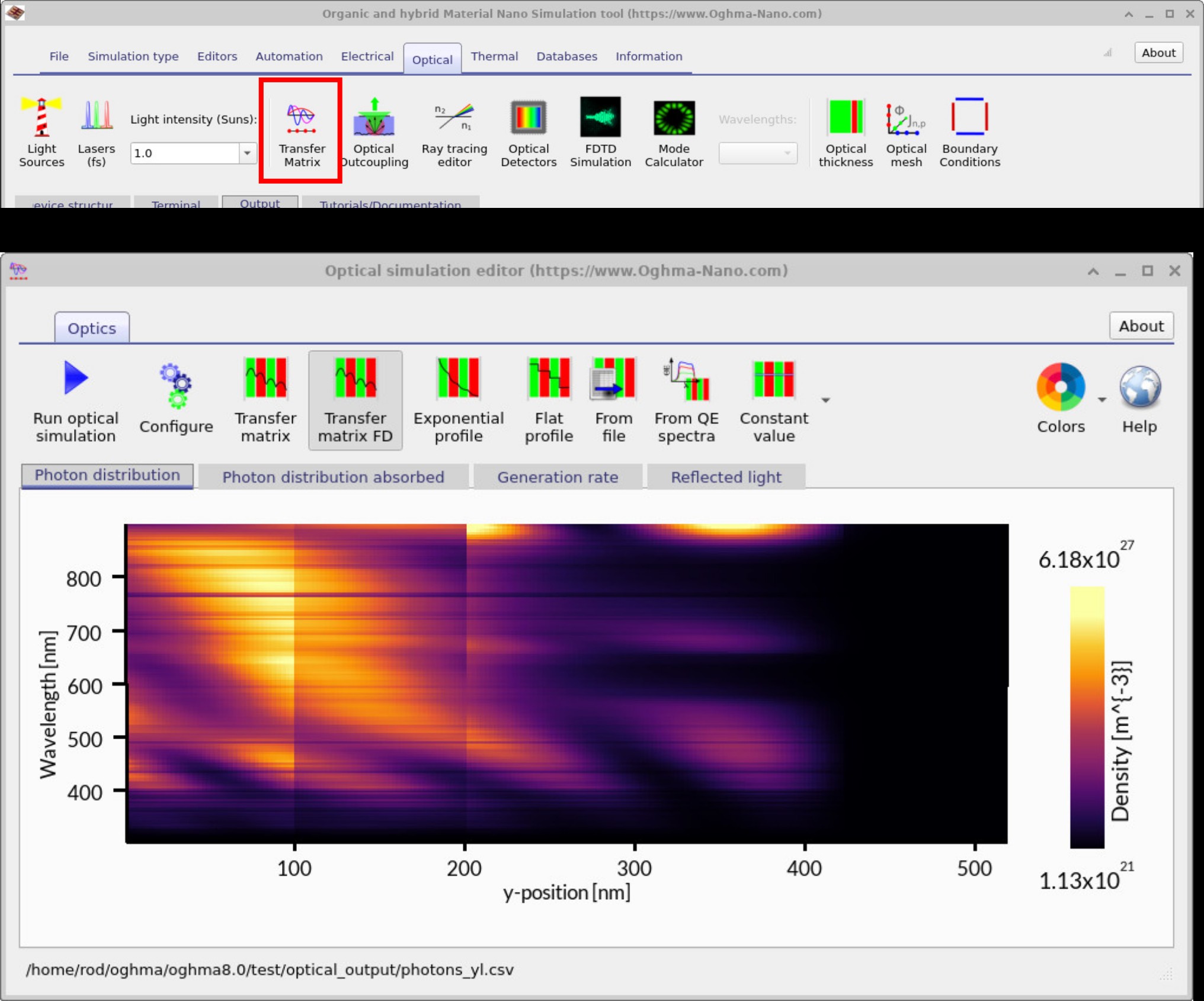Click the Density color scale bar
Screen dimensions: 1204x1001
click(x=1087, y=717)
